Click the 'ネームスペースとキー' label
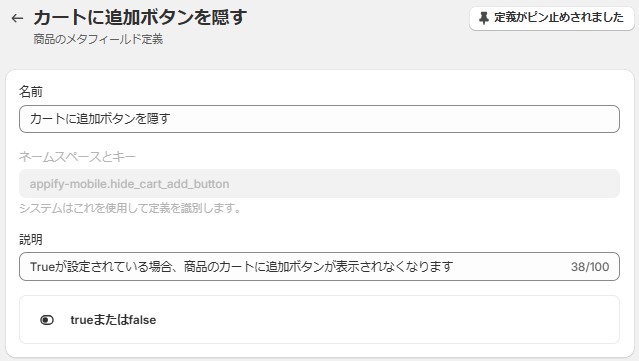The width and height of the screenshot is (639, 361). (x=77, y=156)
